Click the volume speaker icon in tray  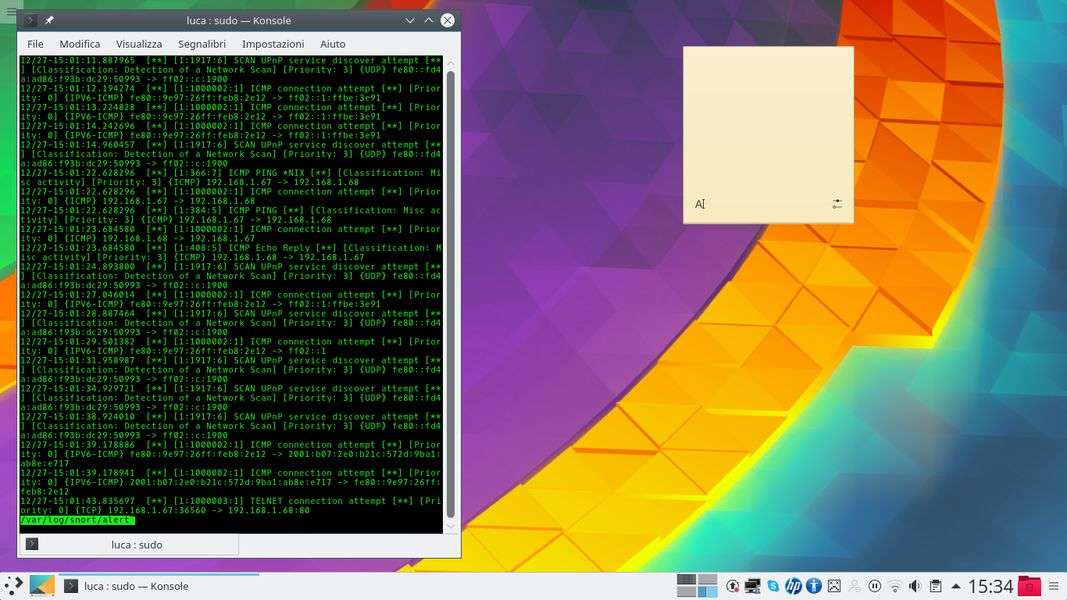[915, 586]
